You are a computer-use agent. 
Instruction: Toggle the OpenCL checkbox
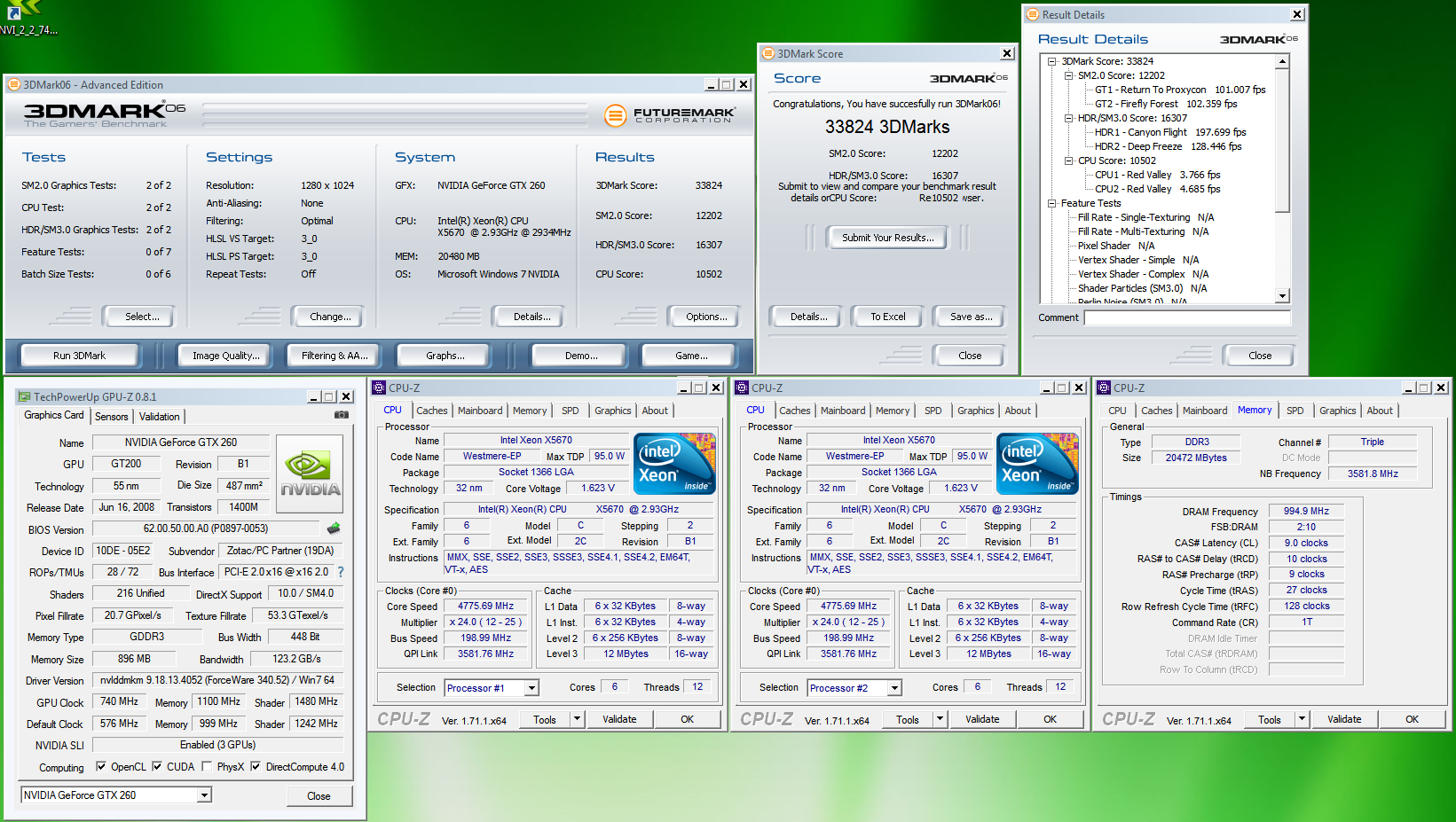pyautogui.click(x=101, y=766)
